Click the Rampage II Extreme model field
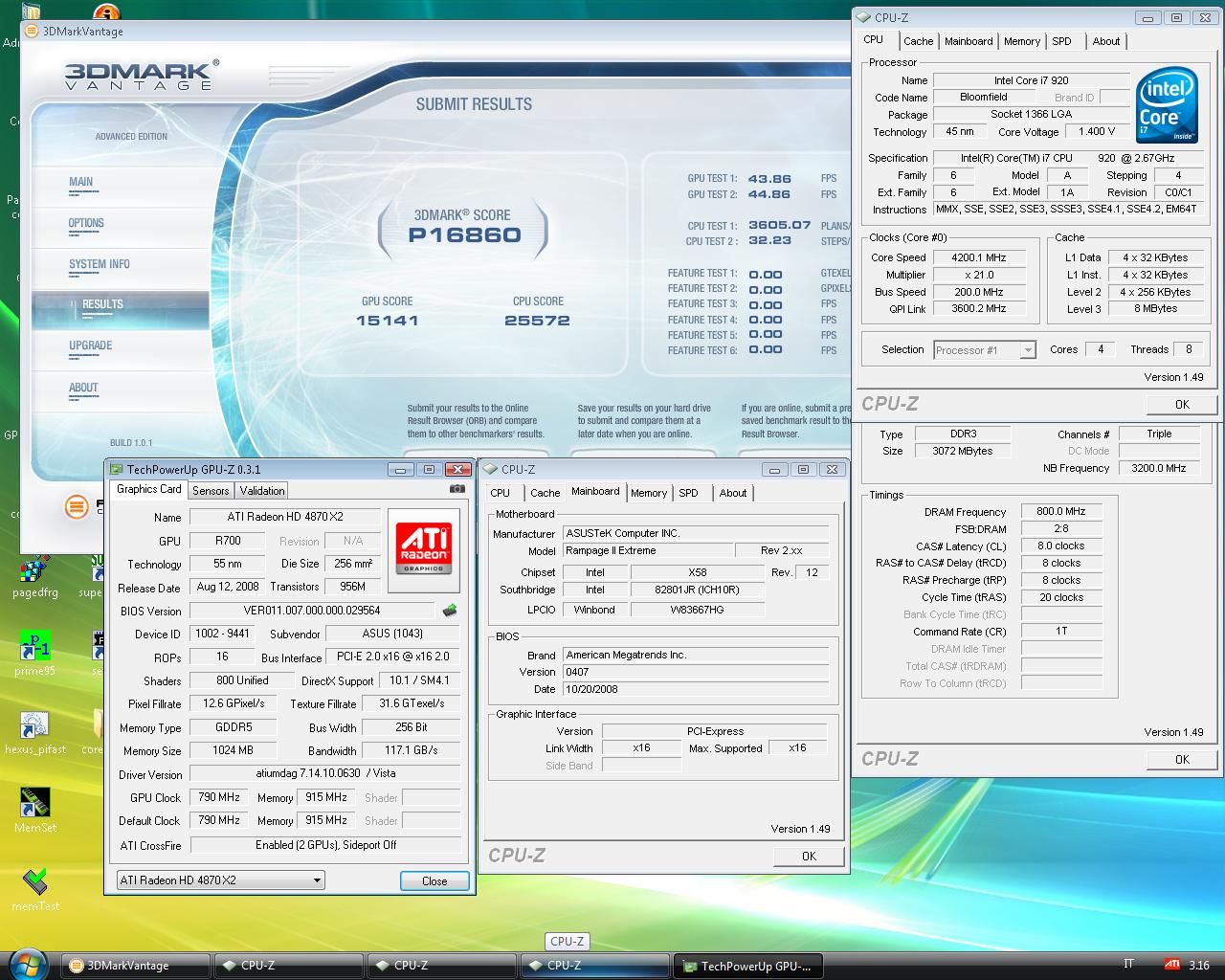This screenshot has height=980, width=1225. tap(646, 551)
